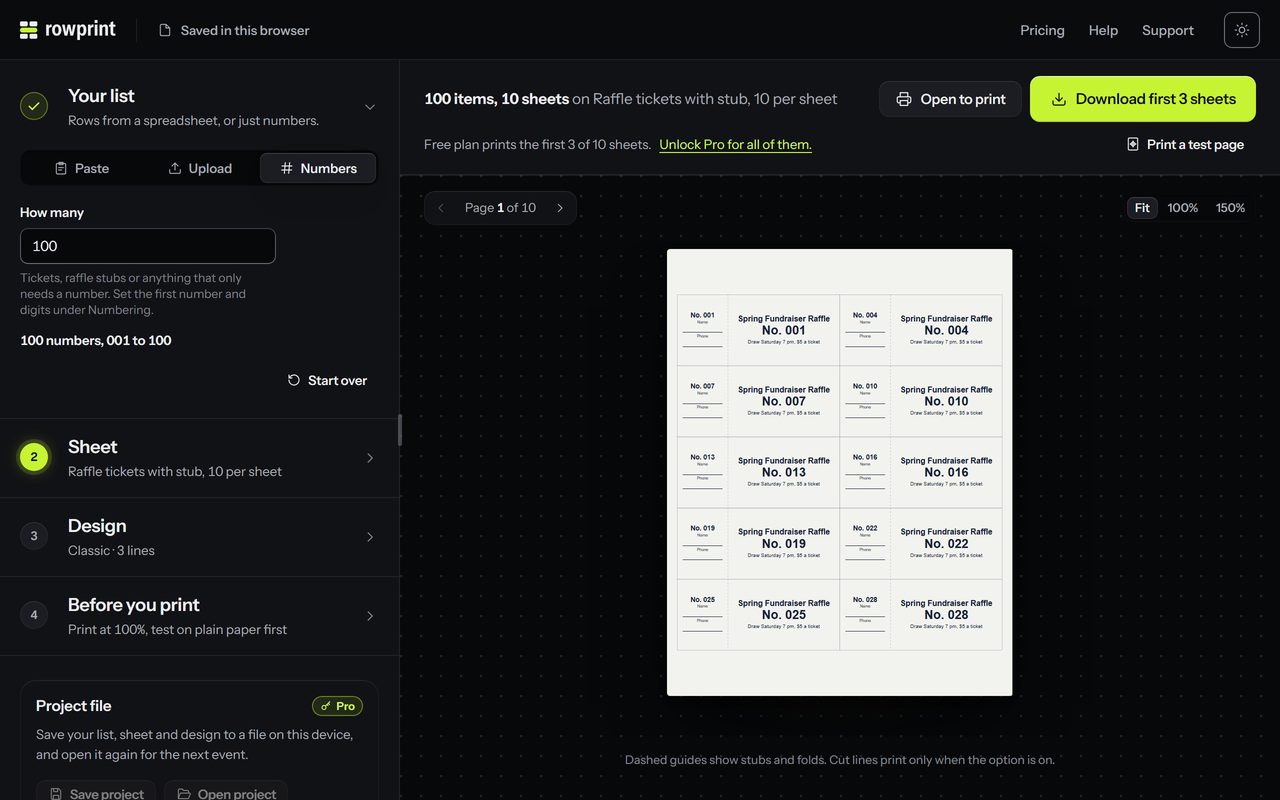The width and height of the screenshot is (1280, 800).
Task: Click the sidebar resize handle
Action: pyautogui.click(x=400, y=430)
